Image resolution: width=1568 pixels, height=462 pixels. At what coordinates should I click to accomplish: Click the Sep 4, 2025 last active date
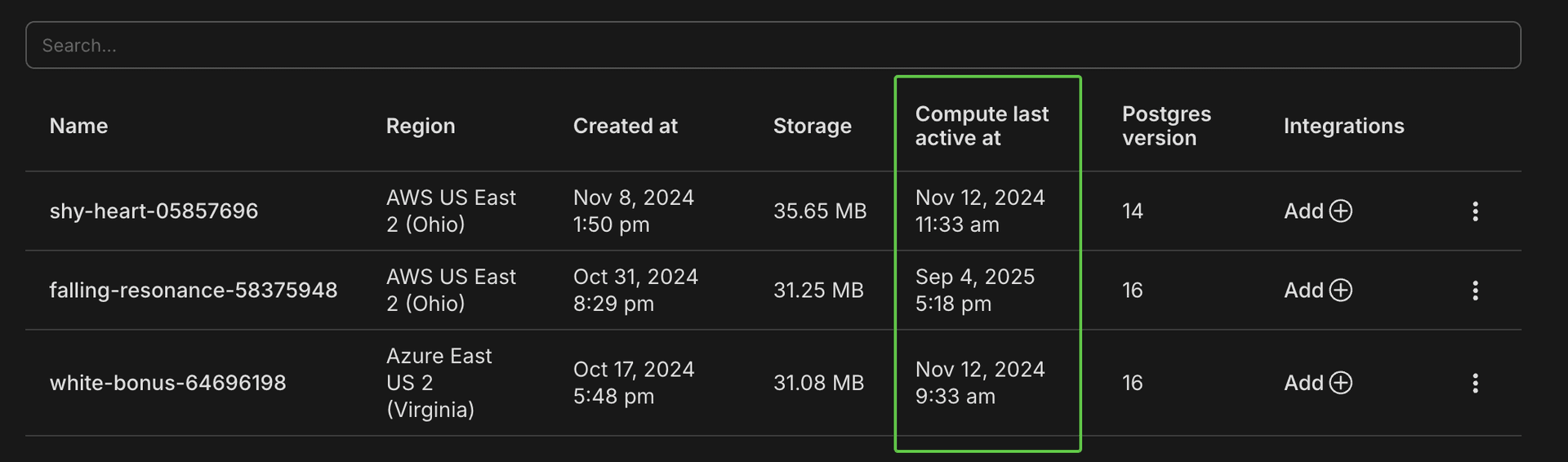[974, 278]
